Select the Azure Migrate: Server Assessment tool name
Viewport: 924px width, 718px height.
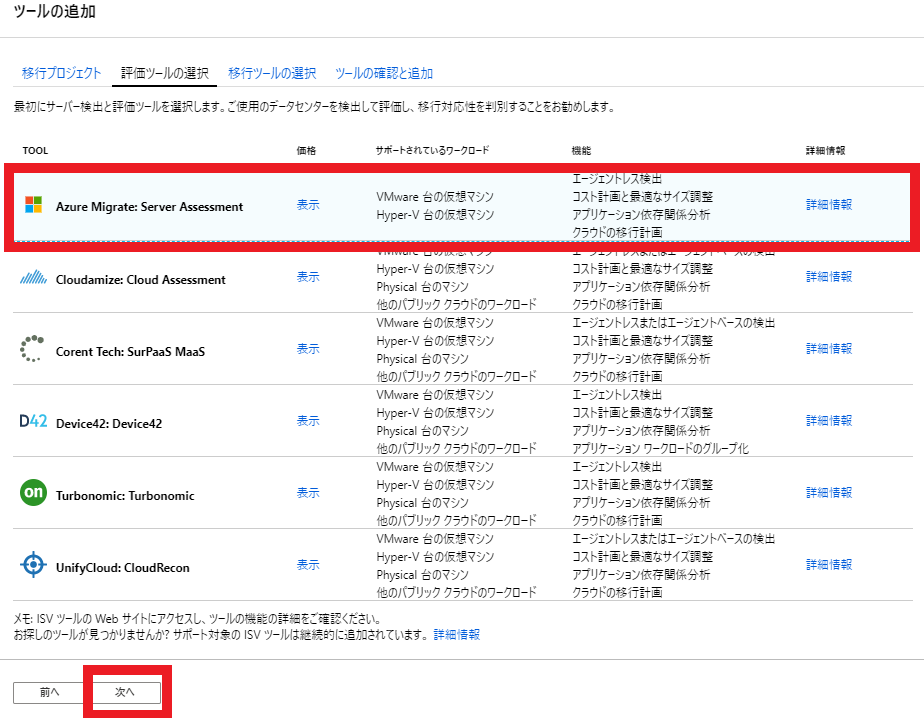(149, 207)
